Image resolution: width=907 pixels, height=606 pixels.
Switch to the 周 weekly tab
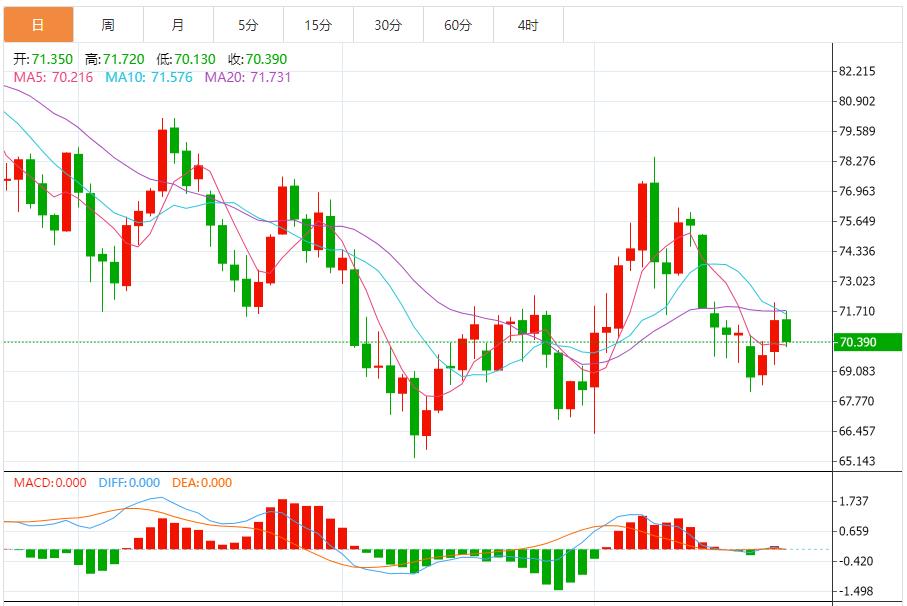[x=108, y=25]
